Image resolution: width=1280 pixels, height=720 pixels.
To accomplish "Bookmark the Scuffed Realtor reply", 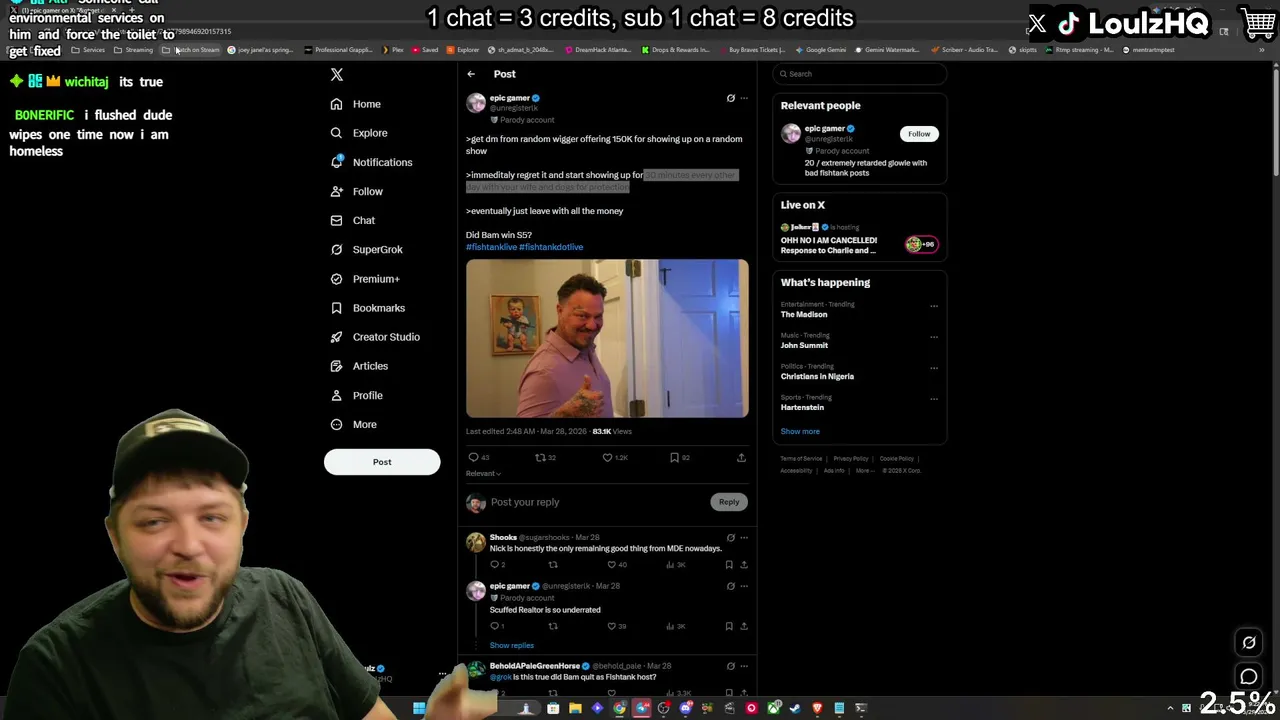I will tap(729, 627).
